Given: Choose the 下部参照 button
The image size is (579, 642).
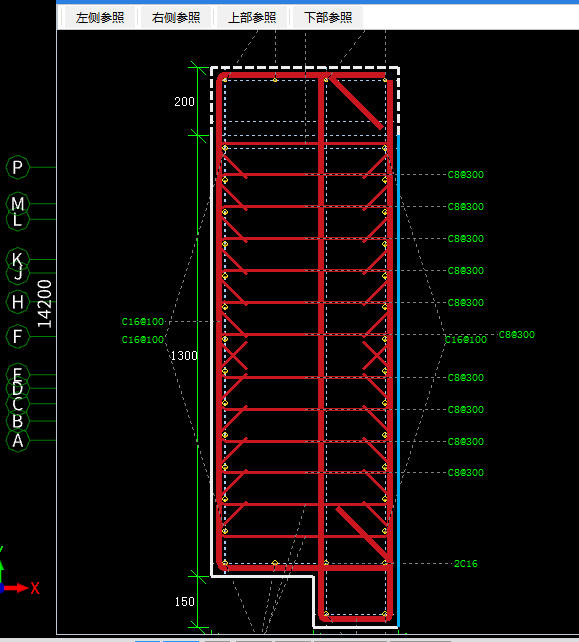Looking at the screenshot, I should 328,18.
